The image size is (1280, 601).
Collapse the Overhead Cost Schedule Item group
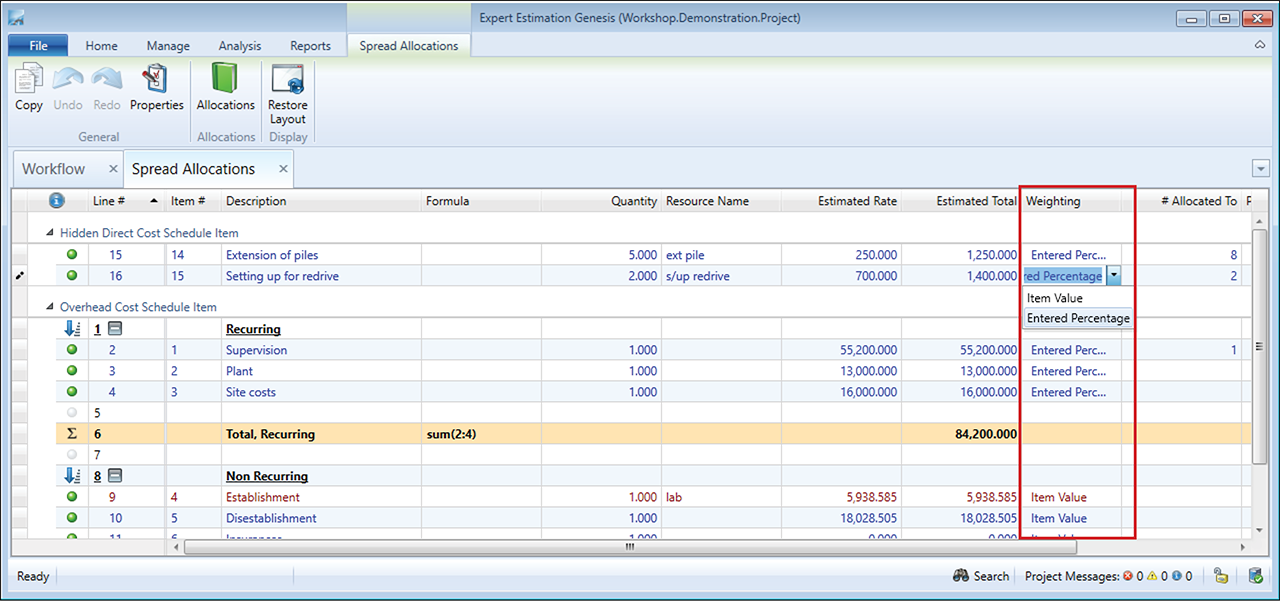click(51, 307)
